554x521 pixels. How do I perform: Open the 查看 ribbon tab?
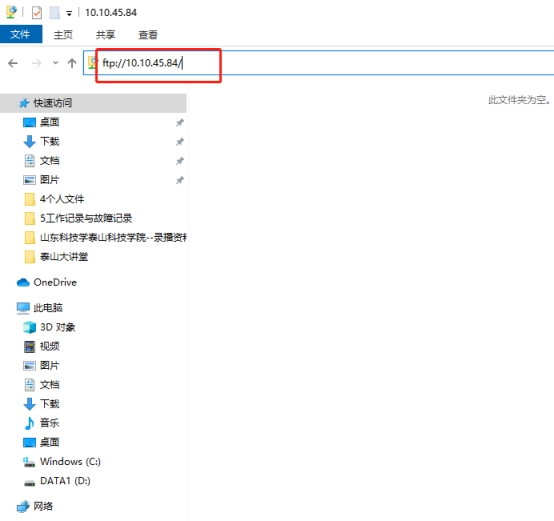point(148,35)
